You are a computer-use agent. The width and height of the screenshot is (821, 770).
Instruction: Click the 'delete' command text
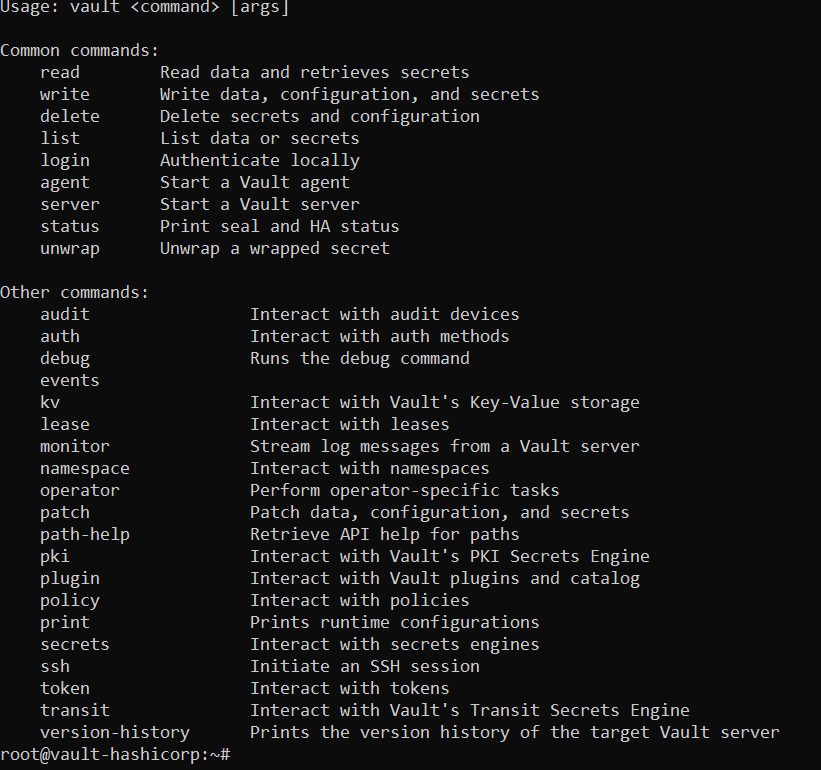[x=70, y=116]
